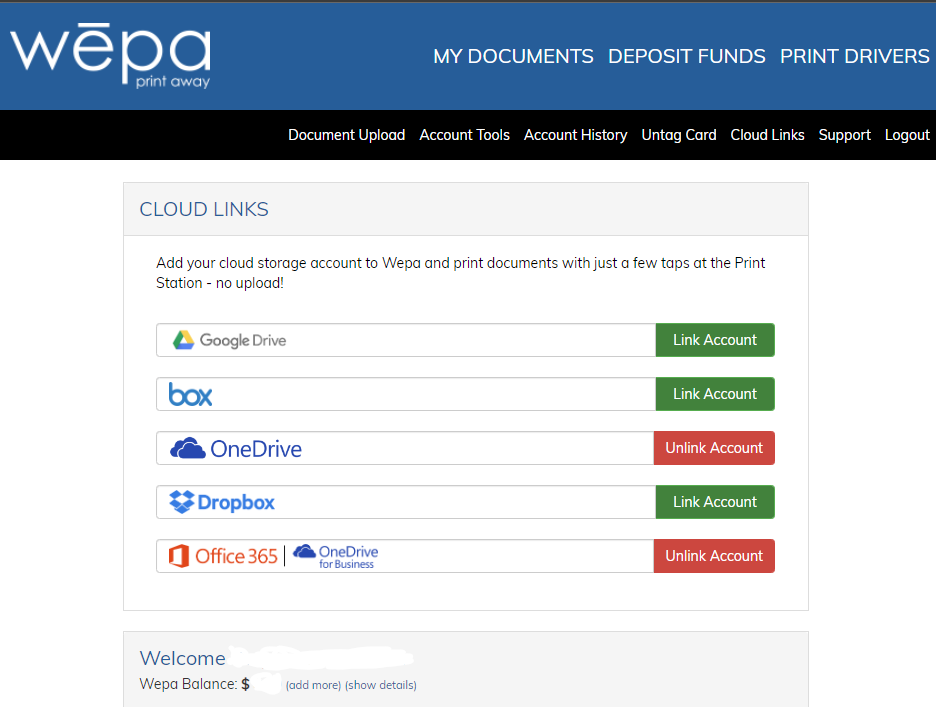
Task: Select Untag Card in the black menu bar
Action: [679, 135]
